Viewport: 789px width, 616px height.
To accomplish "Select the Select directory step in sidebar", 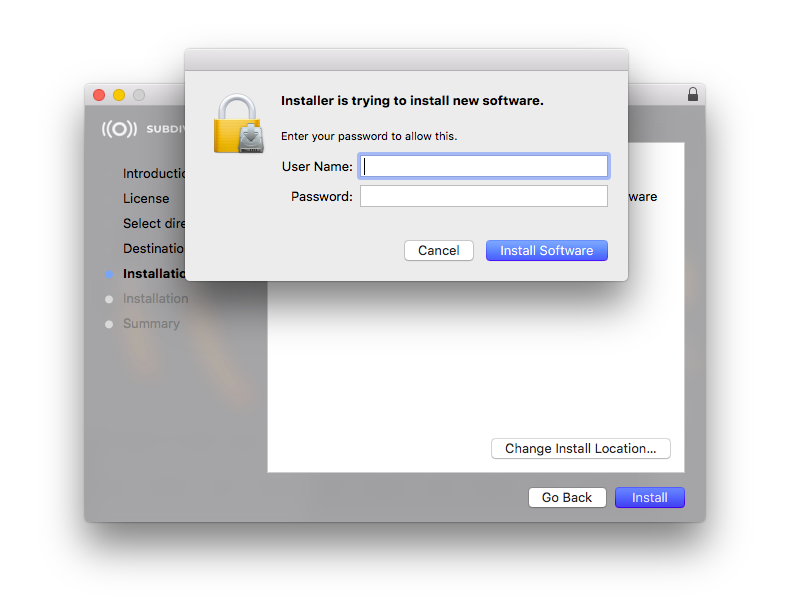I will pos(154,223).
